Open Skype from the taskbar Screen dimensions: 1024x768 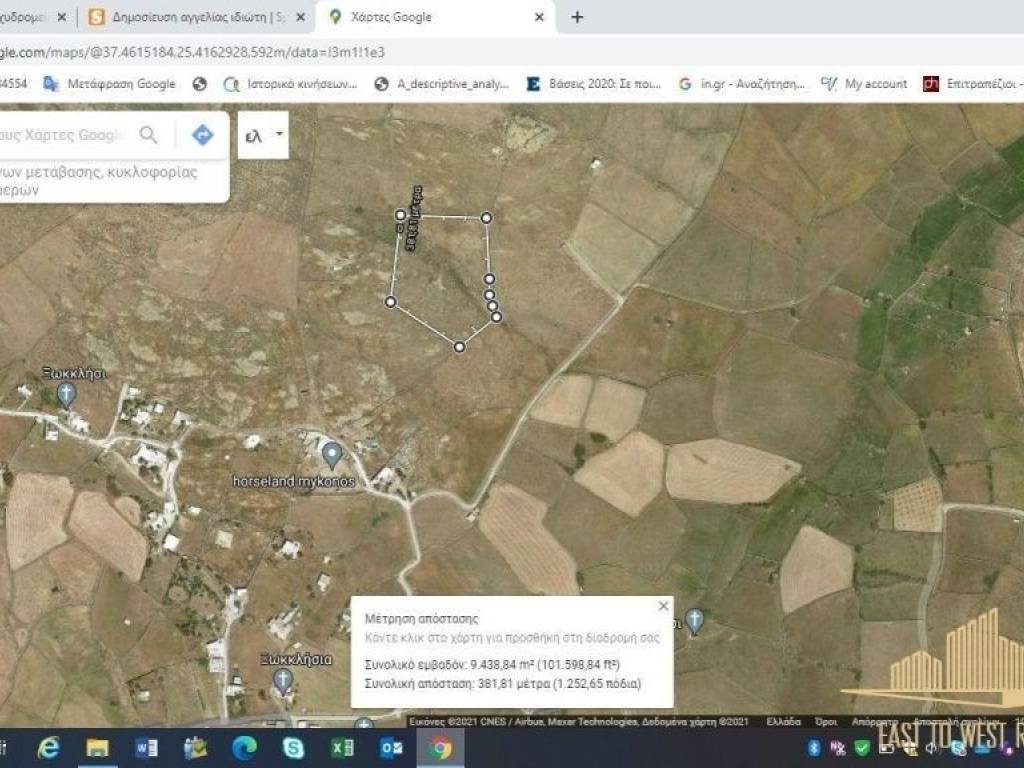point(293,747)
